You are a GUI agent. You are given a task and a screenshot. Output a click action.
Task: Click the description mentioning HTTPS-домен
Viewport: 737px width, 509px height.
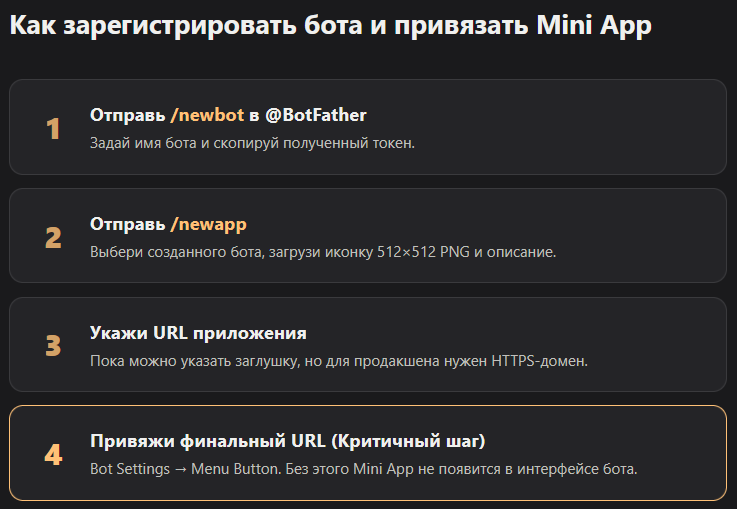pos(339,361)
